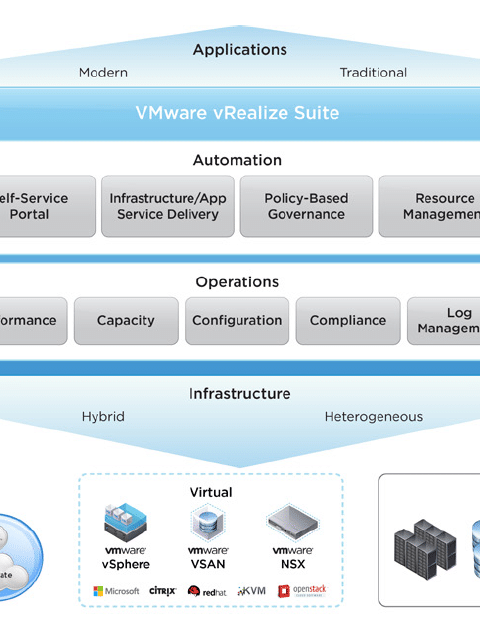Click the Hybrid label
The width and height of the screenshot is (480, 630).
pyautogui.click(x=103, y=417)
